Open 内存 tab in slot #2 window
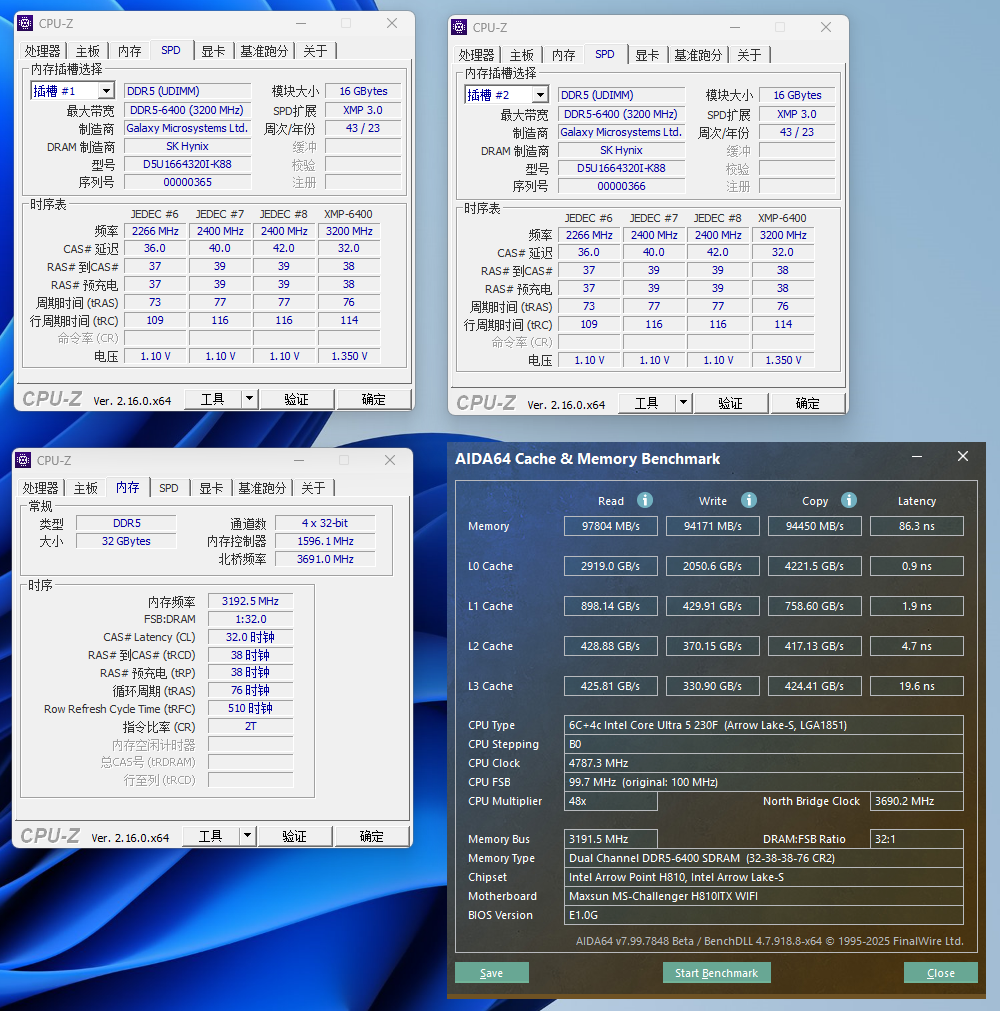This screenshot has height=1011, width=1000. [563, 55]
